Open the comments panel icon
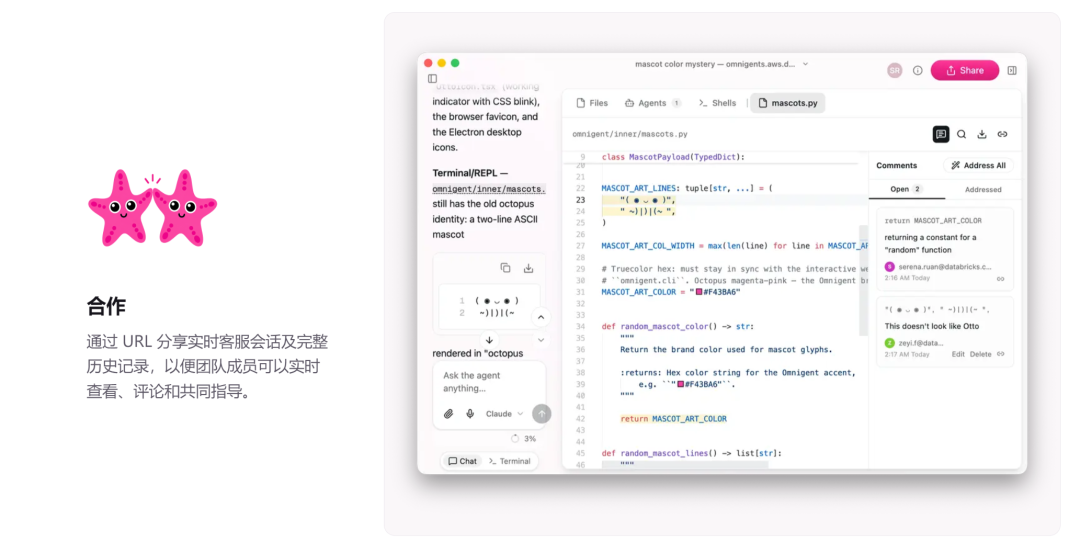Image resolution: width=1080 pixels, height=553 pixels. point(941,134)
